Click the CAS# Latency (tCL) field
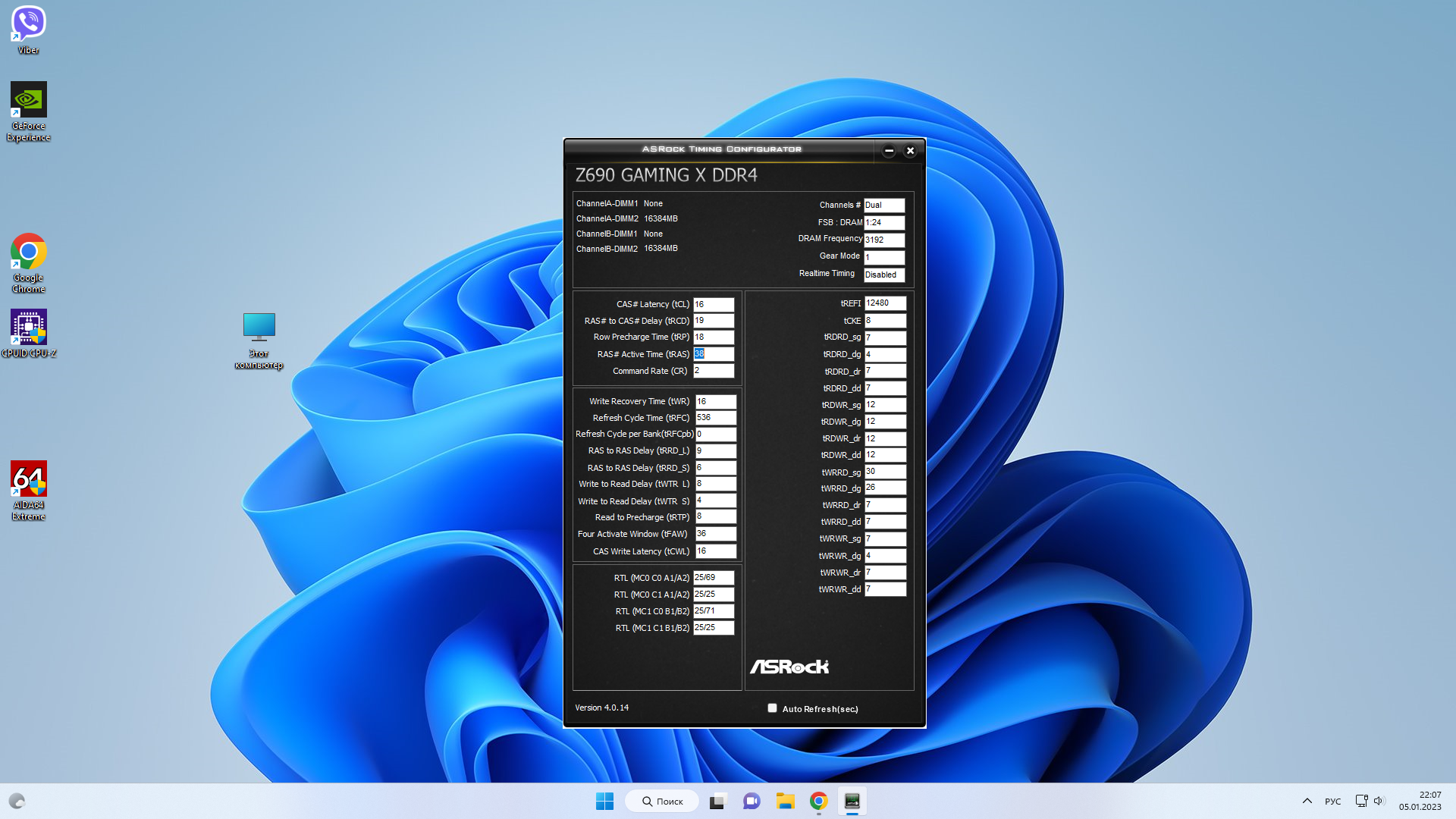The height and width of the screenshot is (819, 1456). (x=714, y=304)
